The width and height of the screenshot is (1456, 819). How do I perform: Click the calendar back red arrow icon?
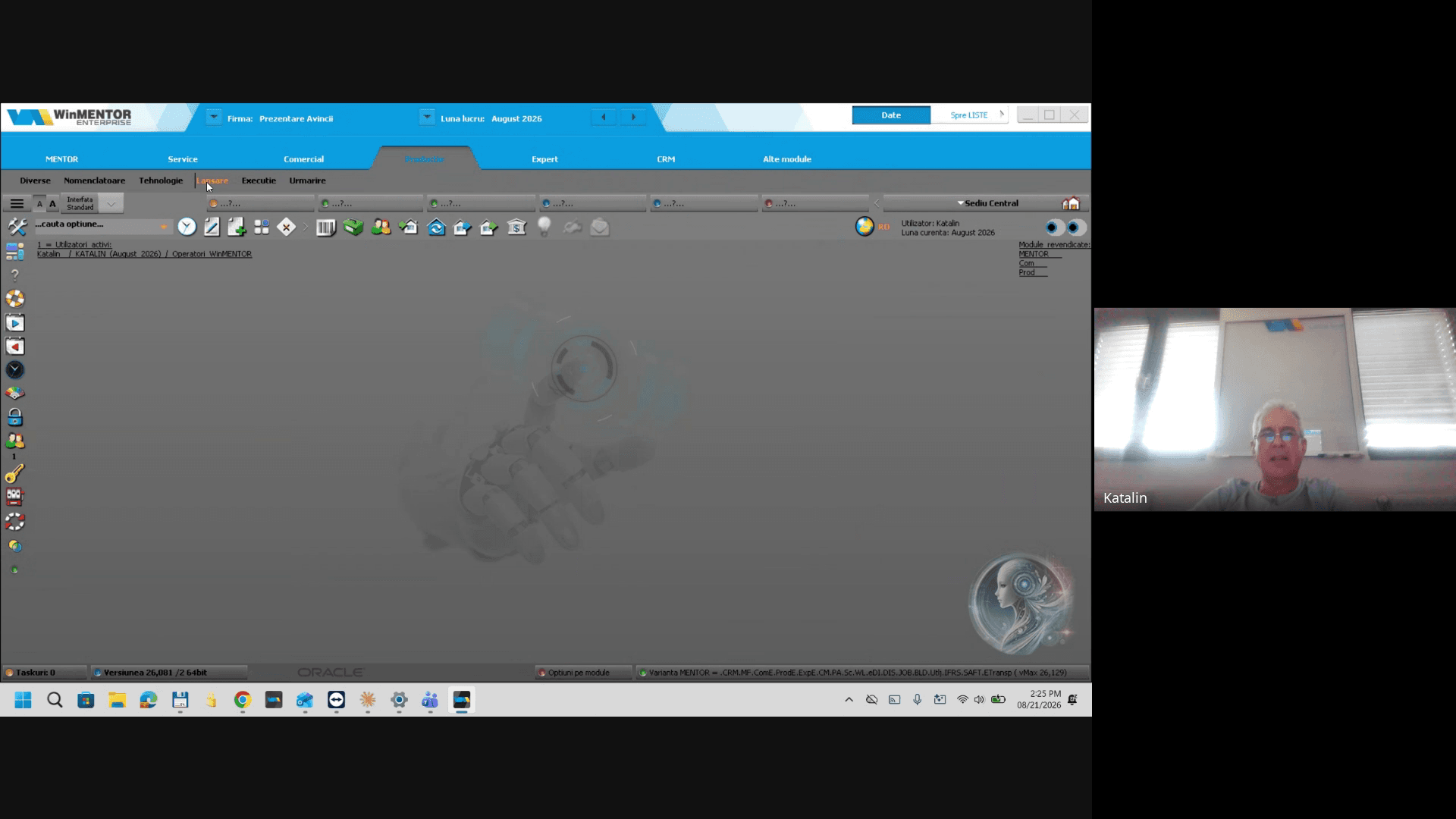[15, 347]
